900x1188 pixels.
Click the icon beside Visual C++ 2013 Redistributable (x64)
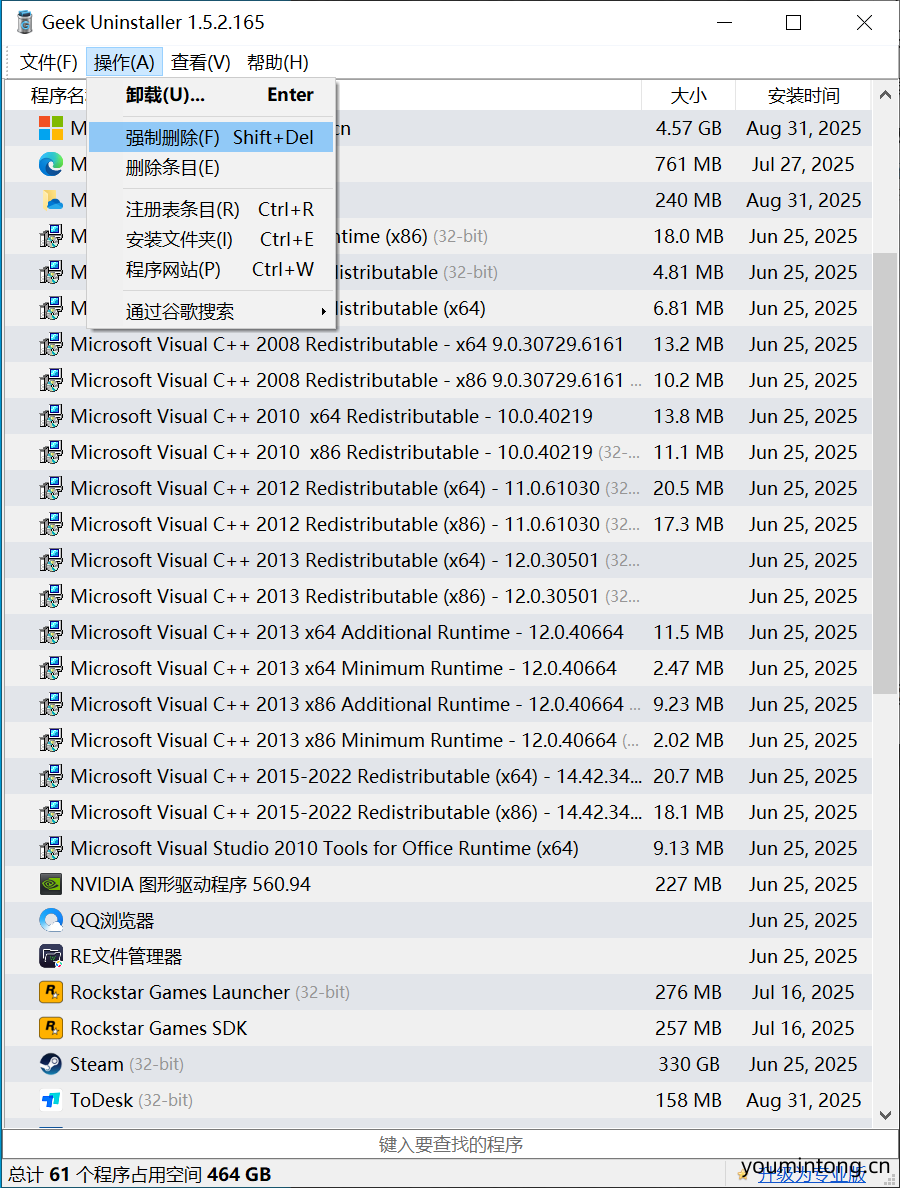pyautogui.click(x=51, y=560)
